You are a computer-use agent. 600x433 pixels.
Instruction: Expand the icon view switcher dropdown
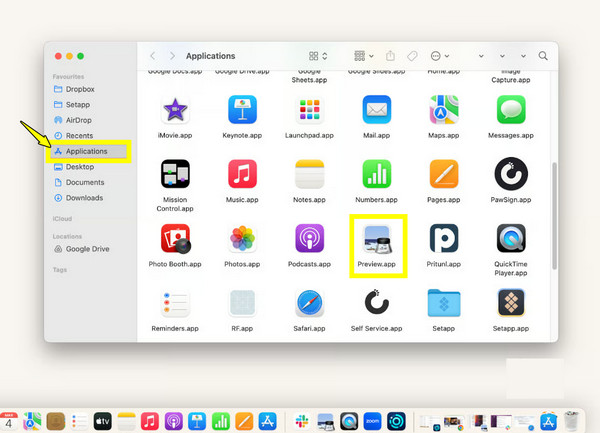click(319, 56)
